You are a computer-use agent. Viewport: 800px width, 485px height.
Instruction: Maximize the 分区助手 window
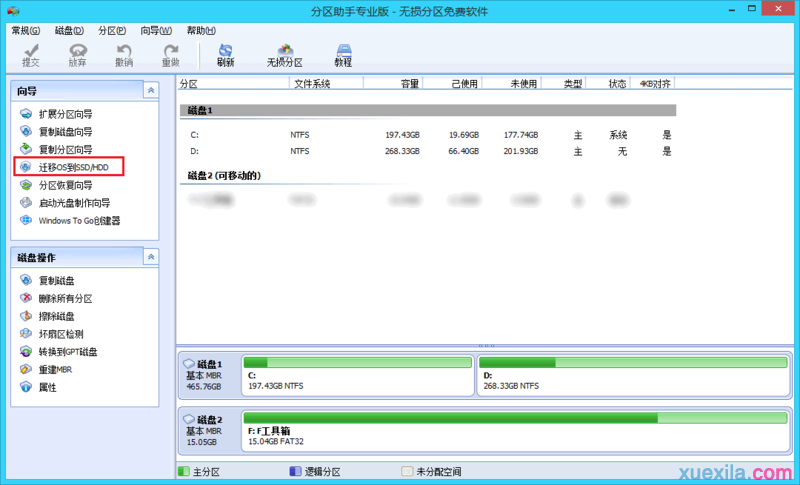[x=752, y=9]
